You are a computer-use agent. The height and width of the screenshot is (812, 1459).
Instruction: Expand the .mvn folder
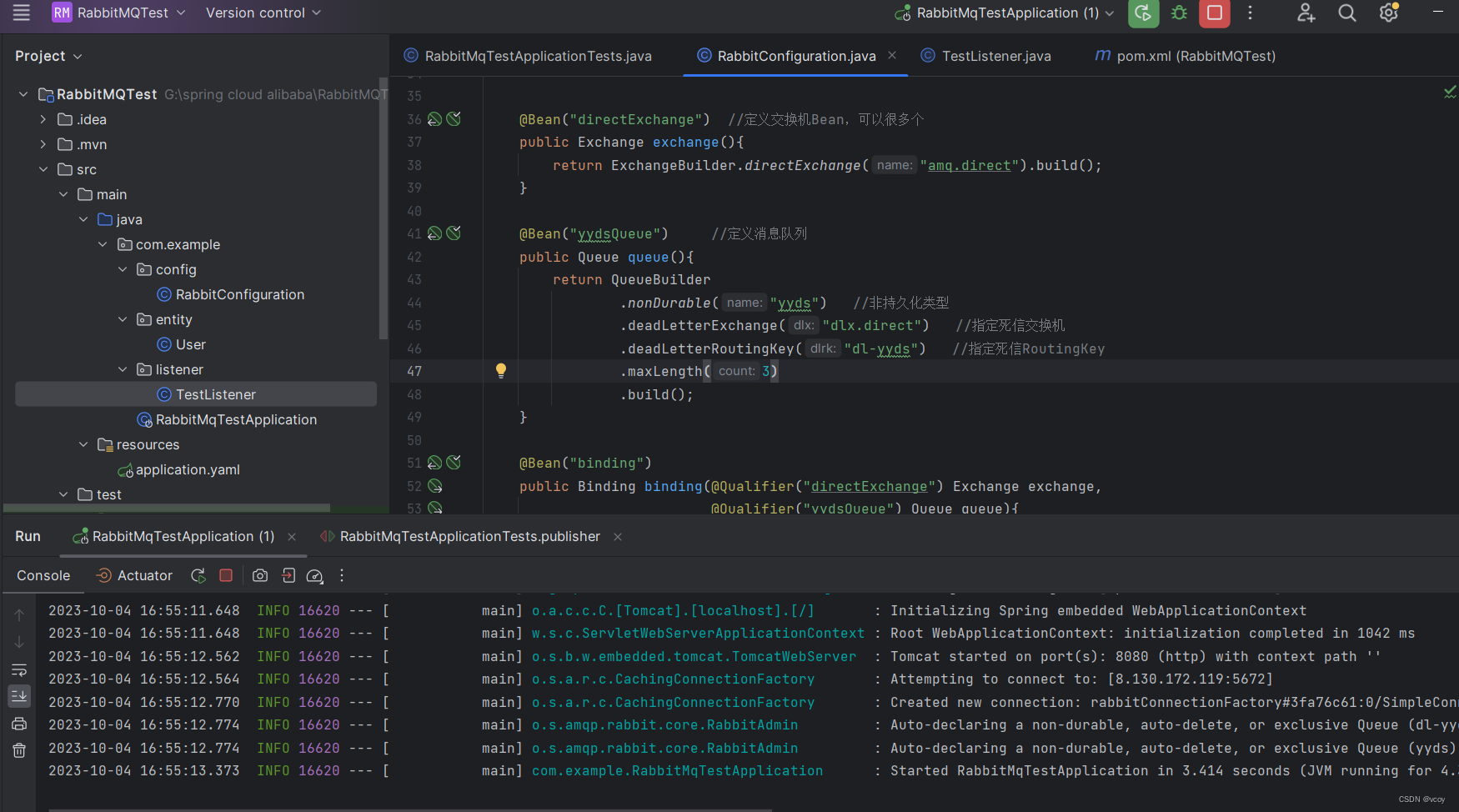(x=43, y=144)
